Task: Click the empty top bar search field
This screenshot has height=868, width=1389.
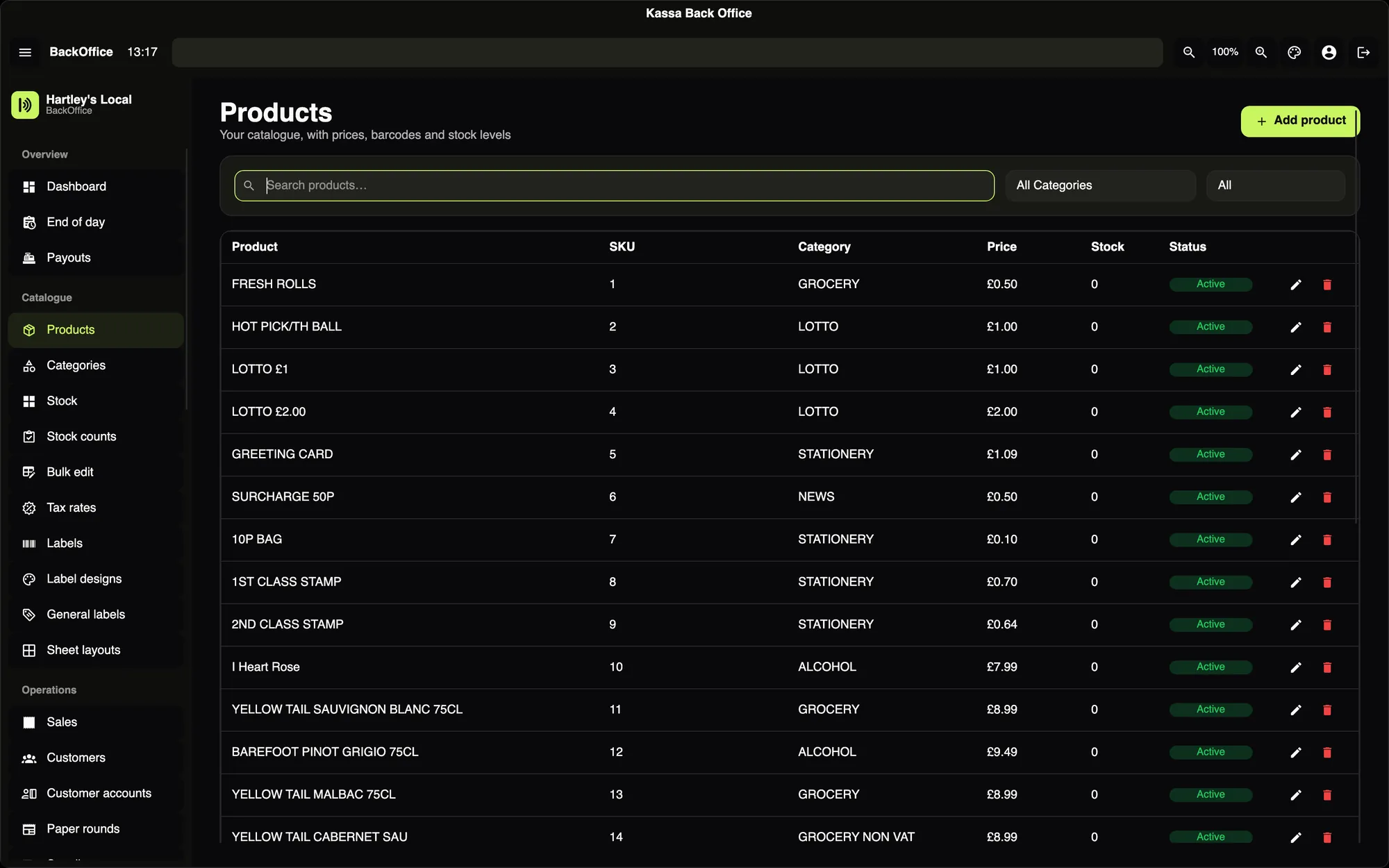Action: [667, 52]
